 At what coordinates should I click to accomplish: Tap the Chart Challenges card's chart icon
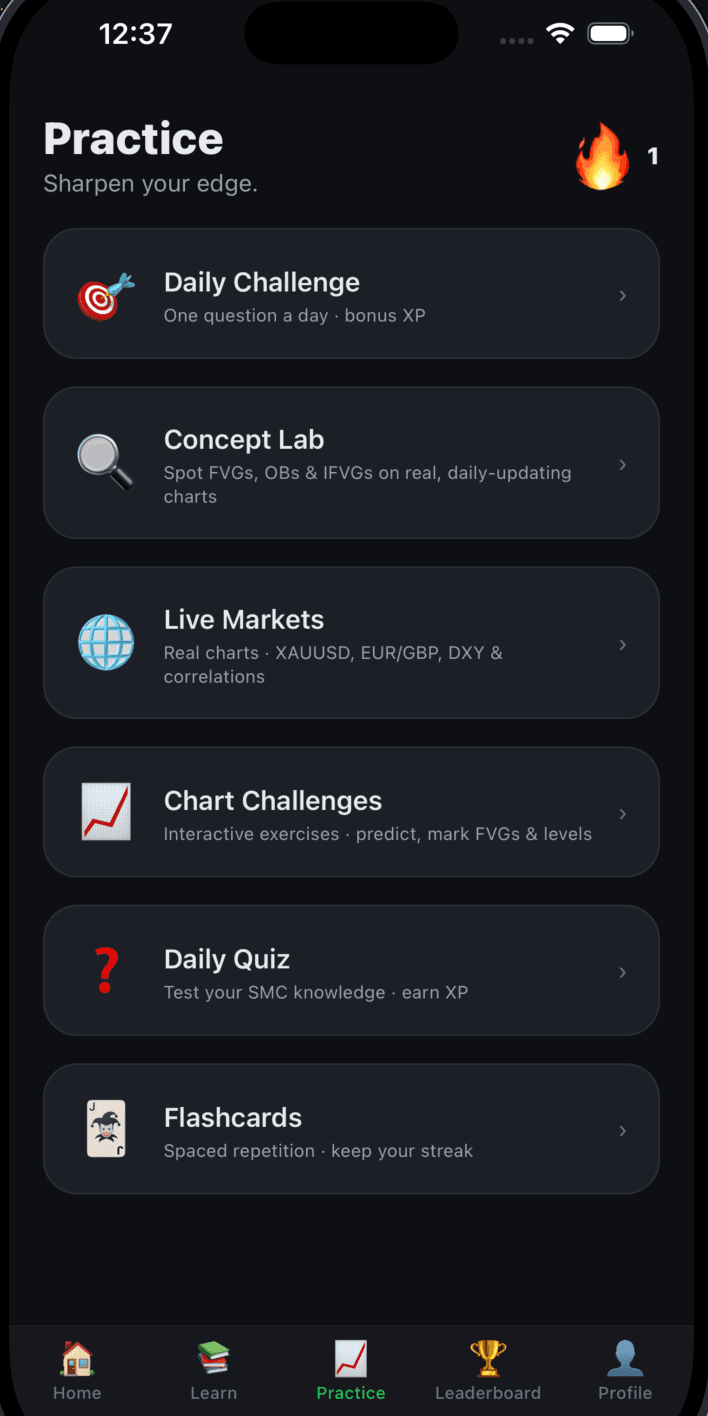point(106,812)
